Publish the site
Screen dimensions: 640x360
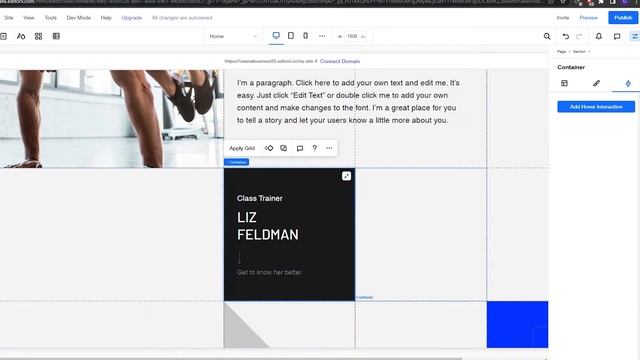(x=623, y=18)
